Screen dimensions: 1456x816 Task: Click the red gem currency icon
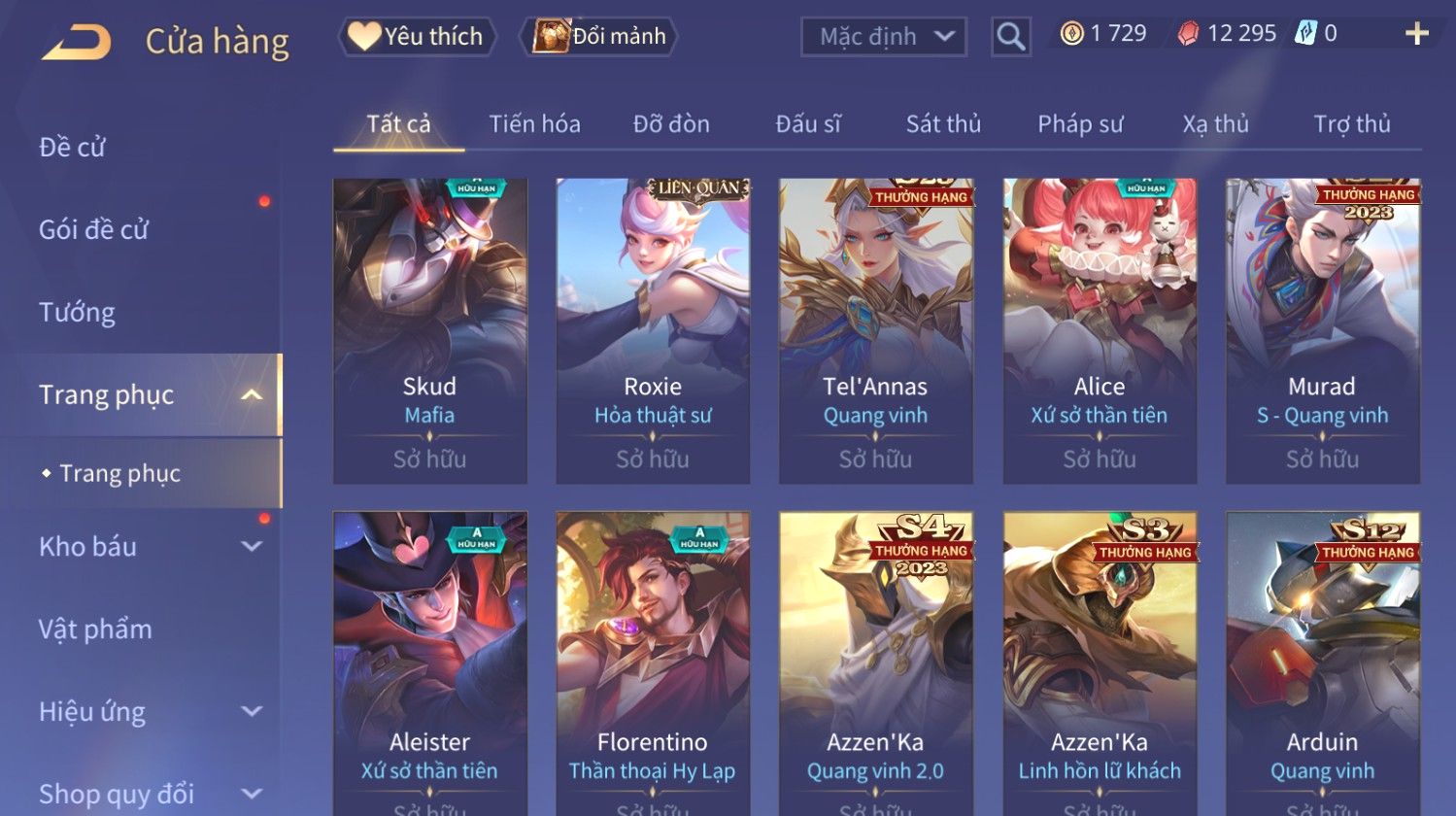(x=1188, y=34)
